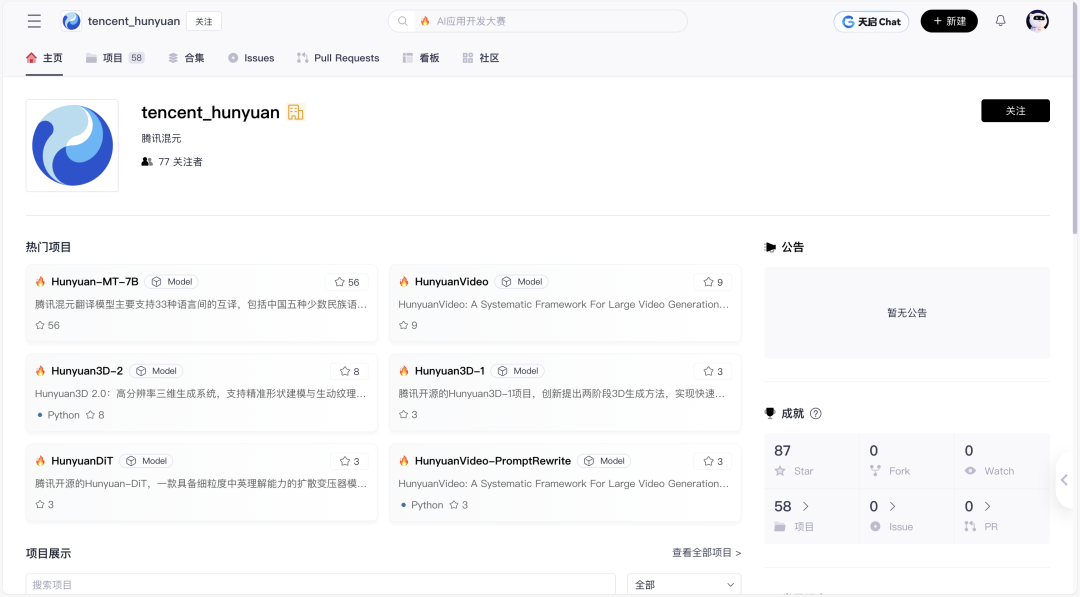
Task: Click the trophy icon beside 成就
Action: pos(770,413)
